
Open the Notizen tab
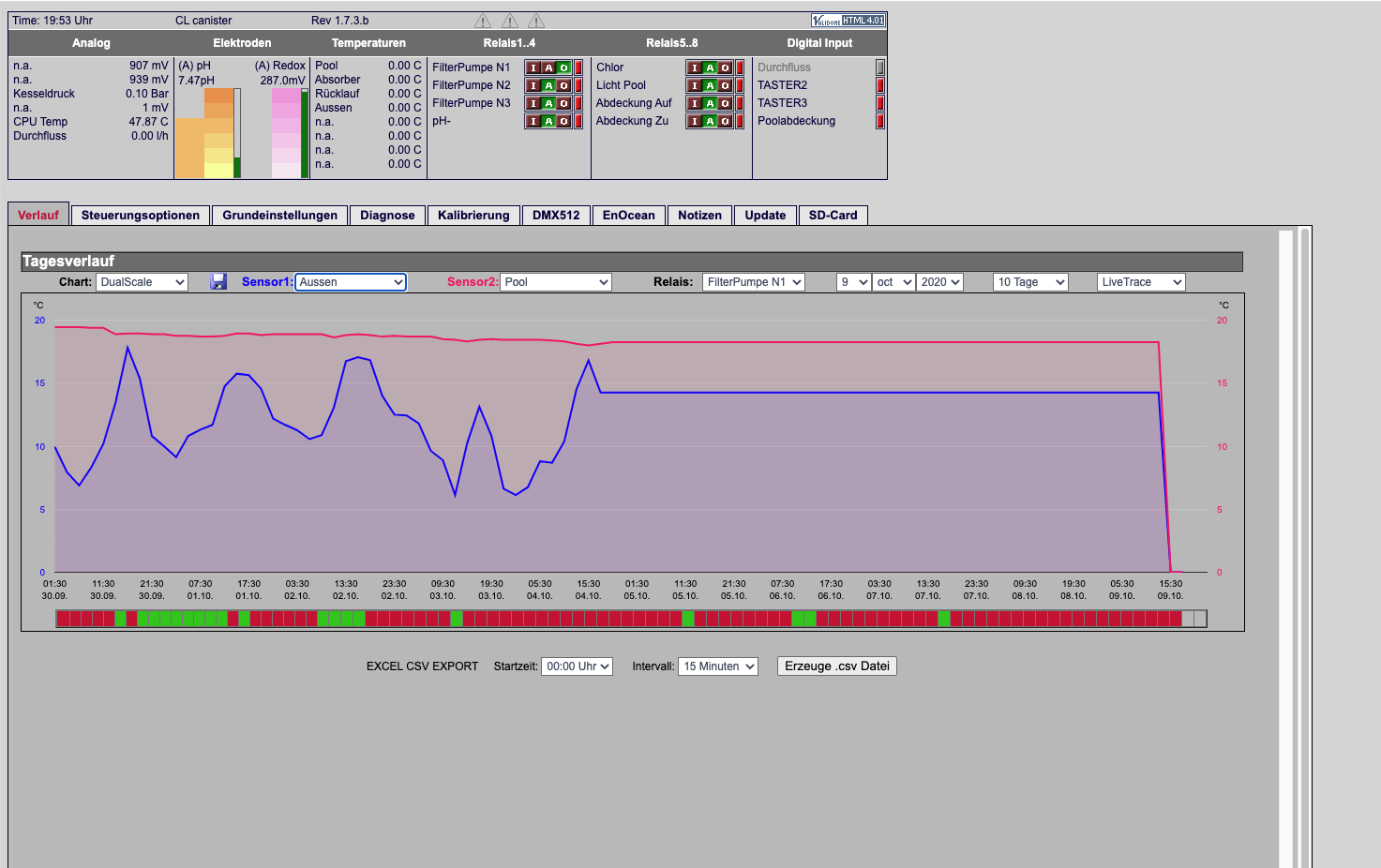coord(699,216)
